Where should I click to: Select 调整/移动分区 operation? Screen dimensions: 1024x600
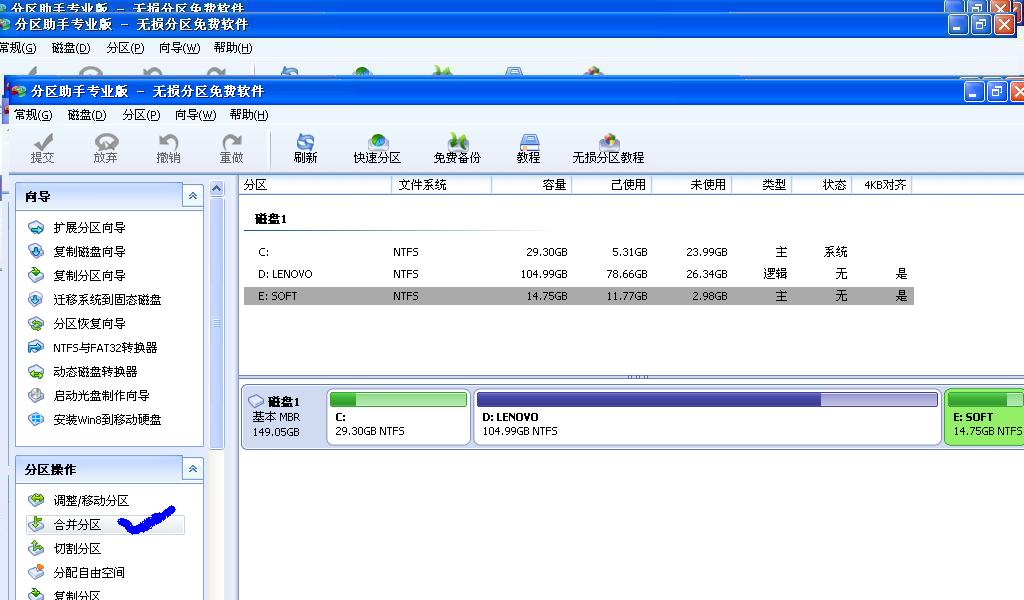point(78,500)
